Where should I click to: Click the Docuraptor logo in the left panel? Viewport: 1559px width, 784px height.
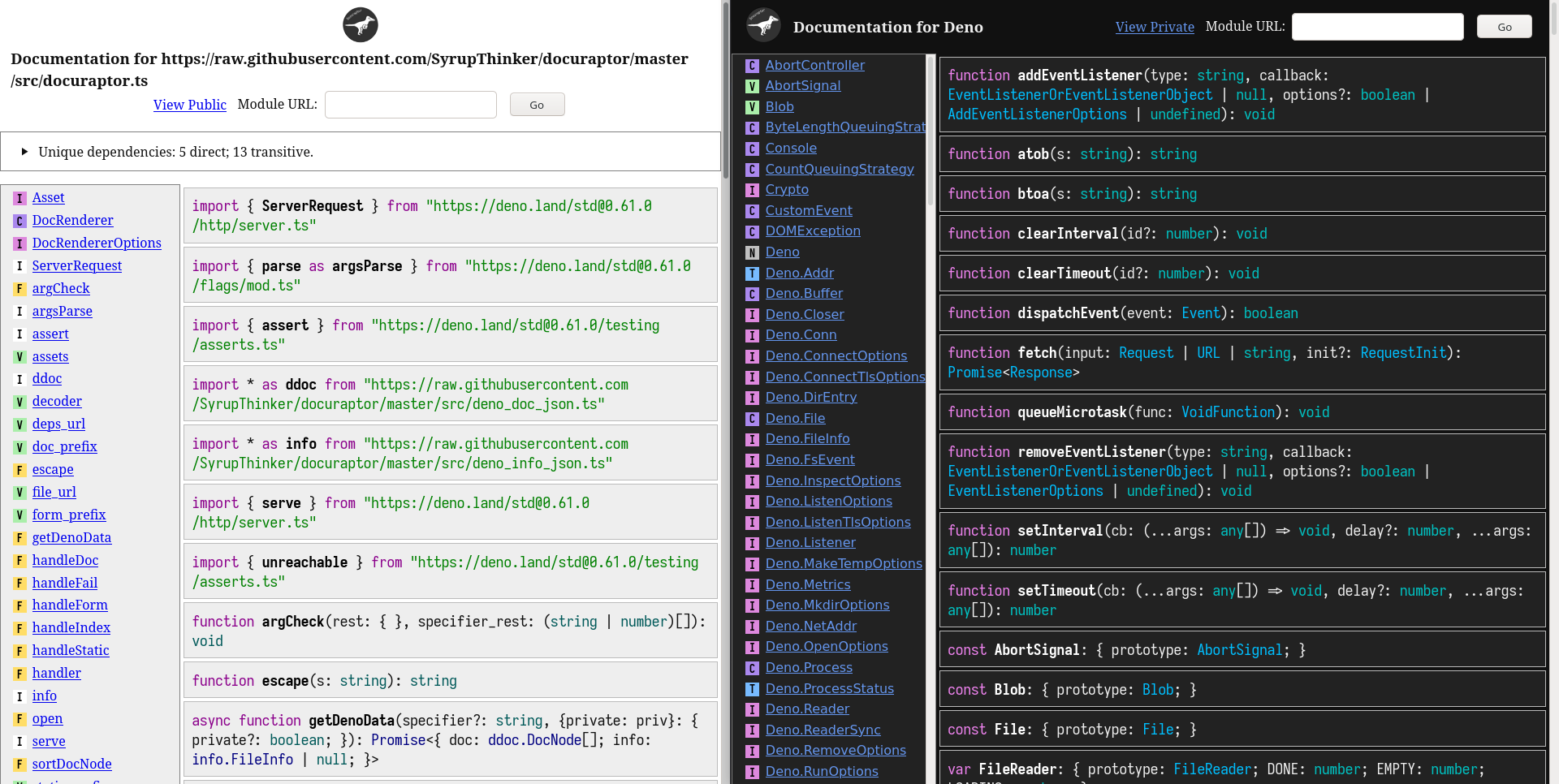click(361, 24)
